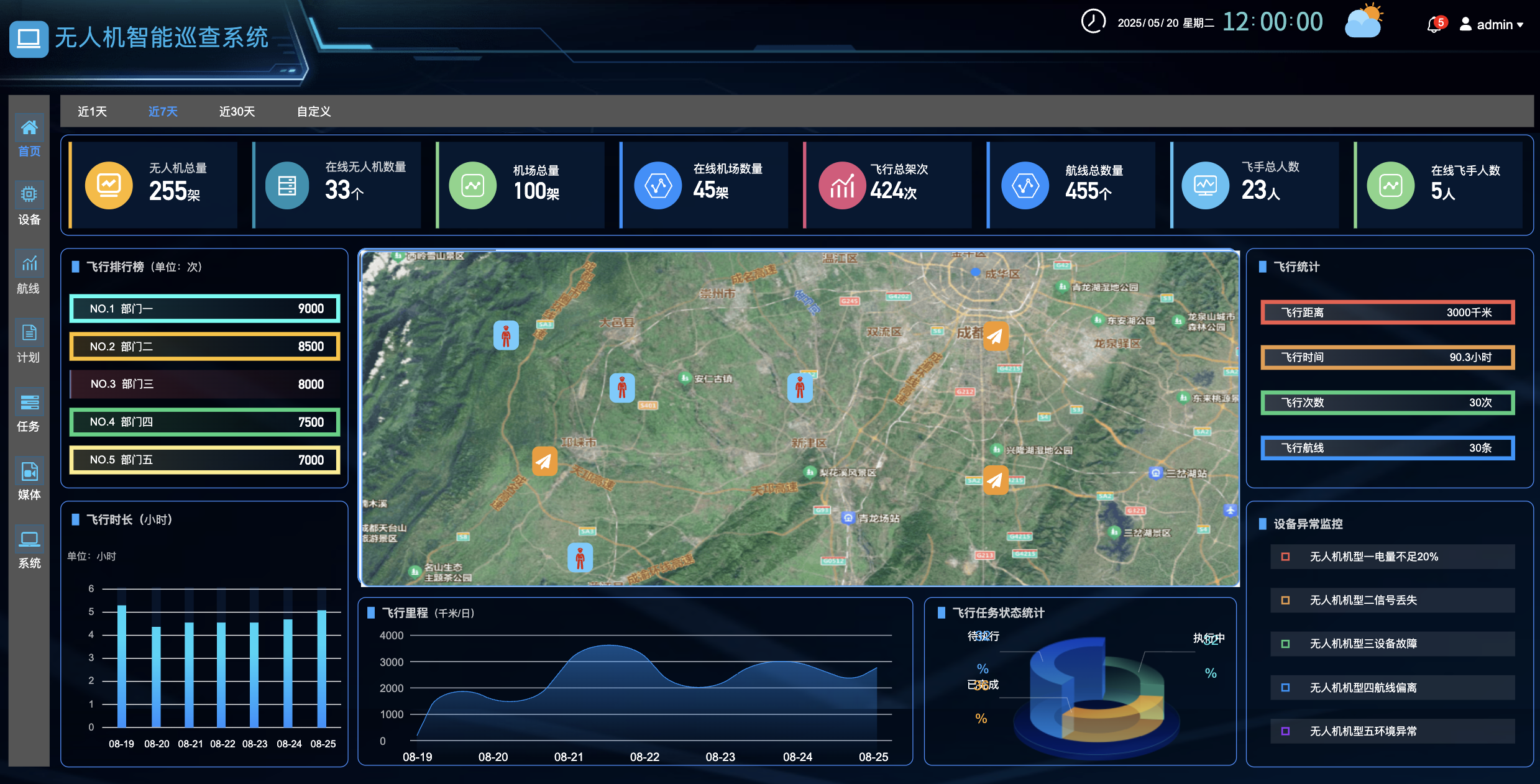Viewport: 1540px width, 784px height.
Task: Open the 任务 sidebar icon
Action: click(x=29, y=403)
